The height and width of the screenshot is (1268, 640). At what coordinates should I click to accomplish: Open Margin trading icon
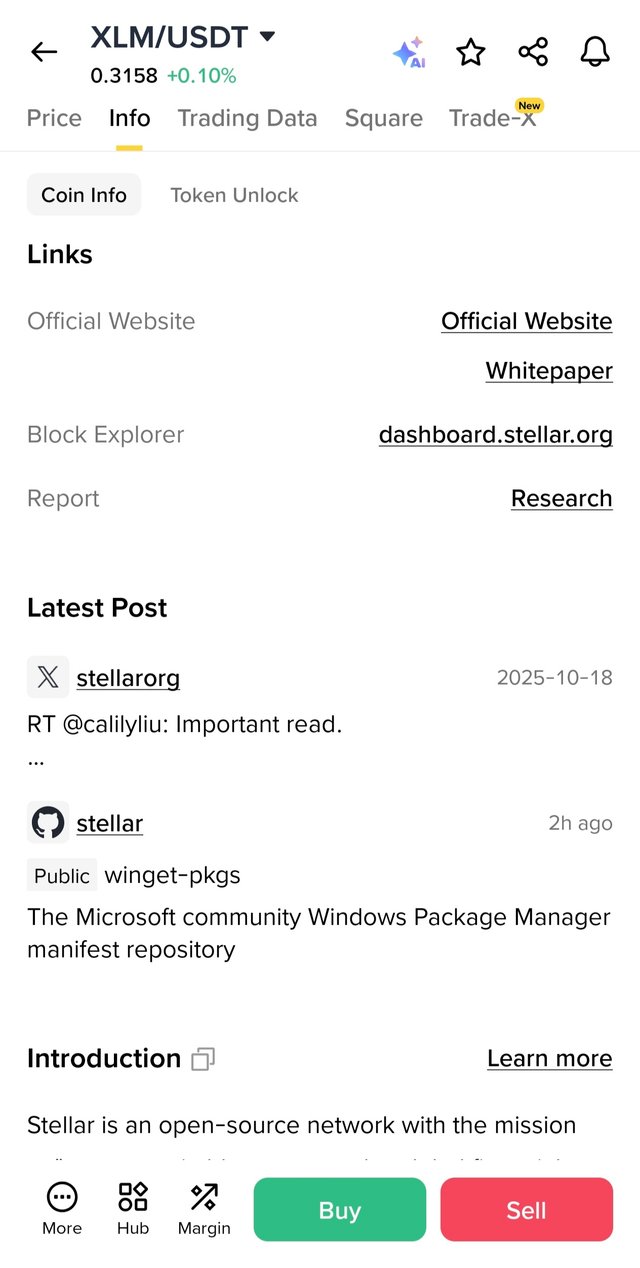(x=204, y=1207)
